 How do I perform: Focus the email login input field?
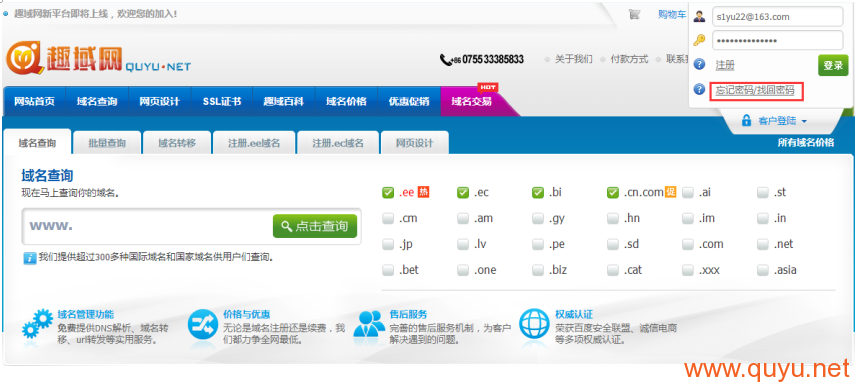[777, 16]
